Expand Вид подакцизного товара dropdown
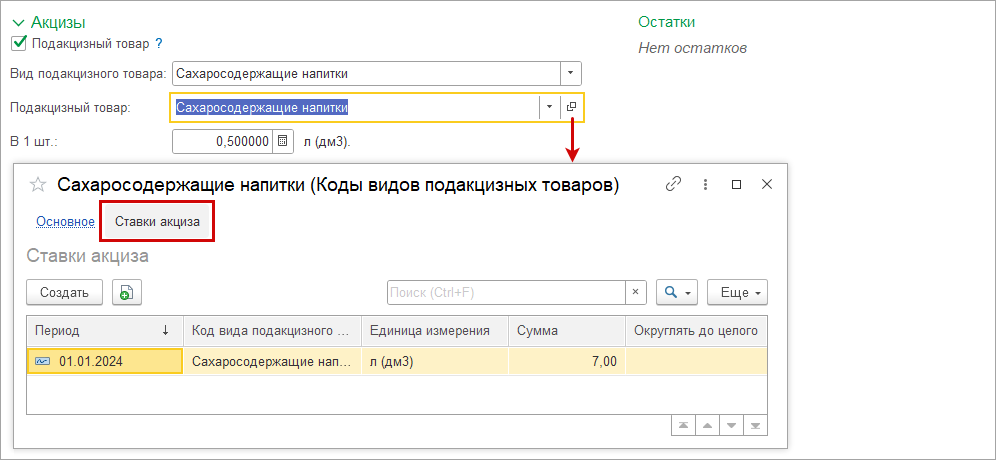Viewport: 996px width, 460px height. tap(570, 73)
